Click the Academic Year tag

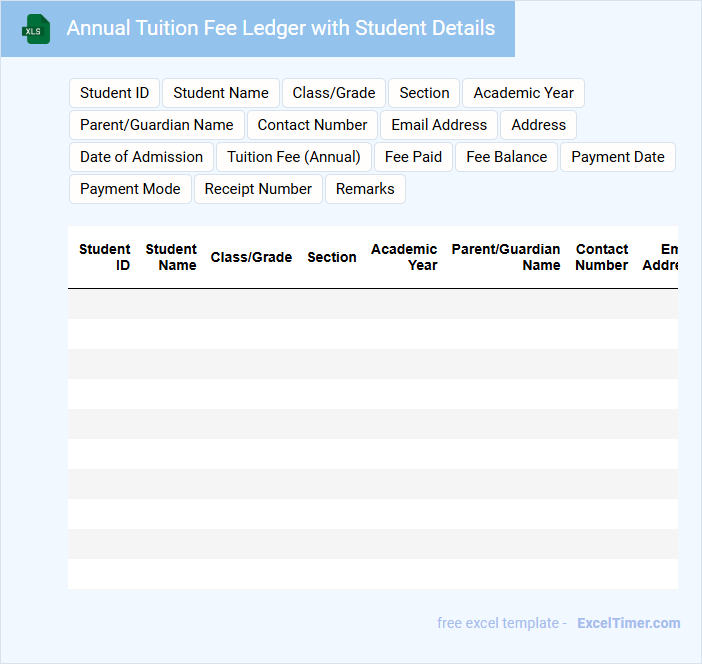[523, 93]
